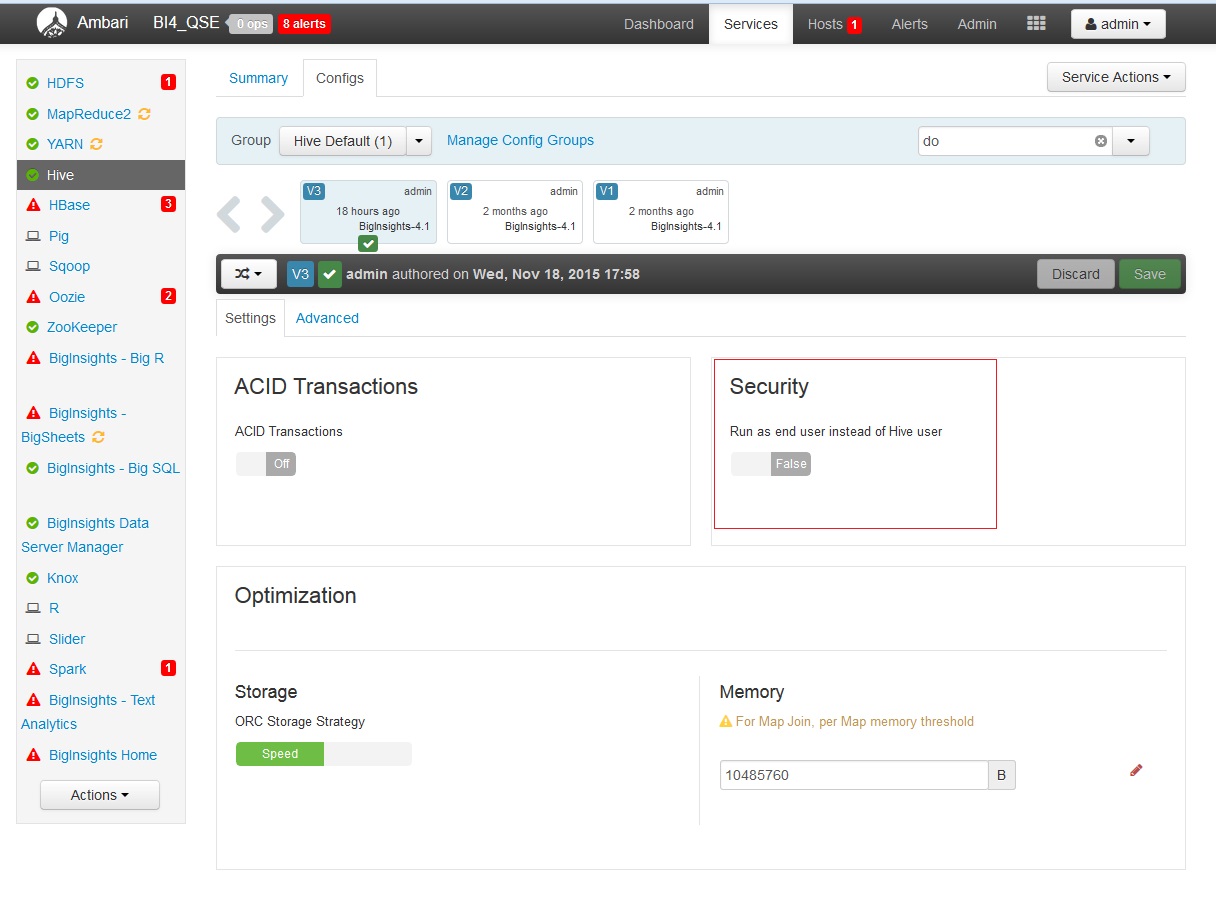Open the compare versions shuffle icon
Screen dimensions: 1216x904
point(247,273)
